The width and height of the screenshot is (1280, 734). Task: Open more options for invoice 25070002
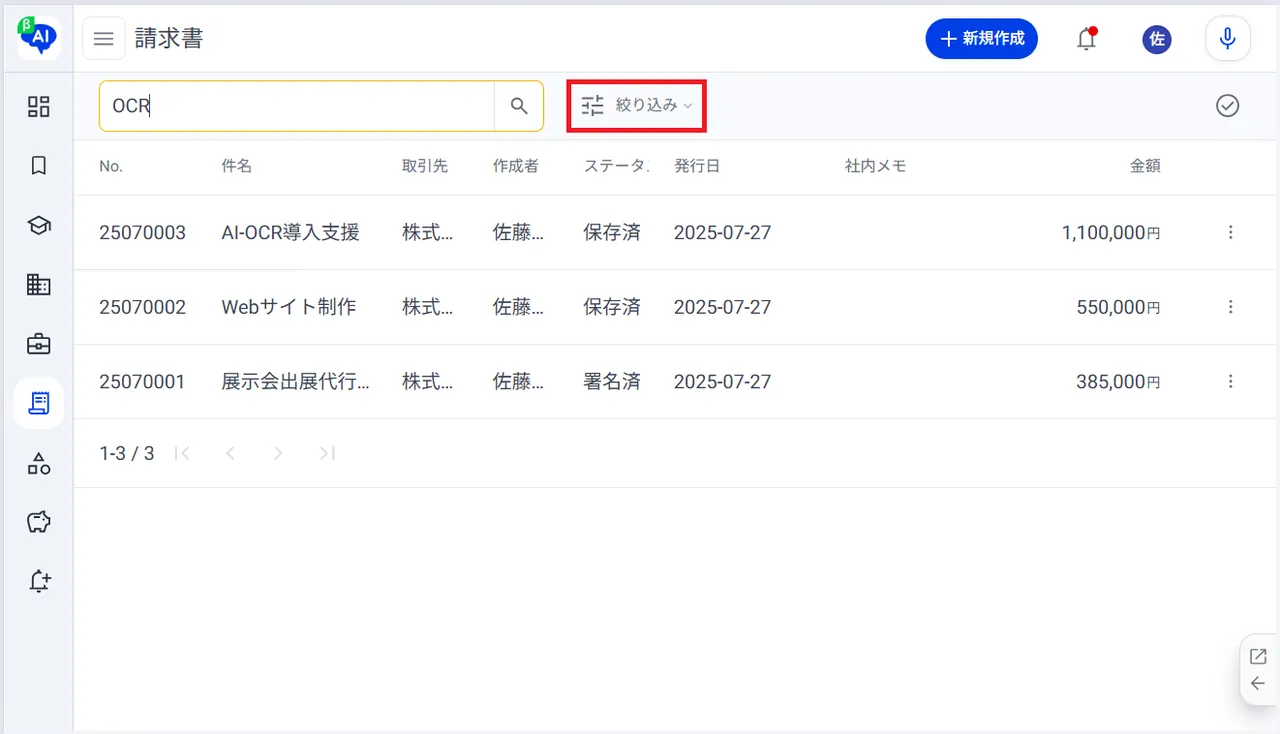click(x=1231, y=307)
